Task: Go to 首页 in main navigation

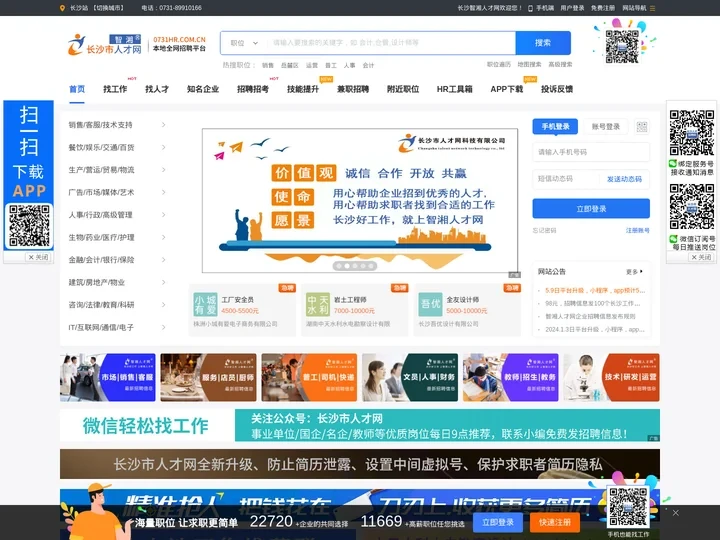Action: [x=77, y=89]
